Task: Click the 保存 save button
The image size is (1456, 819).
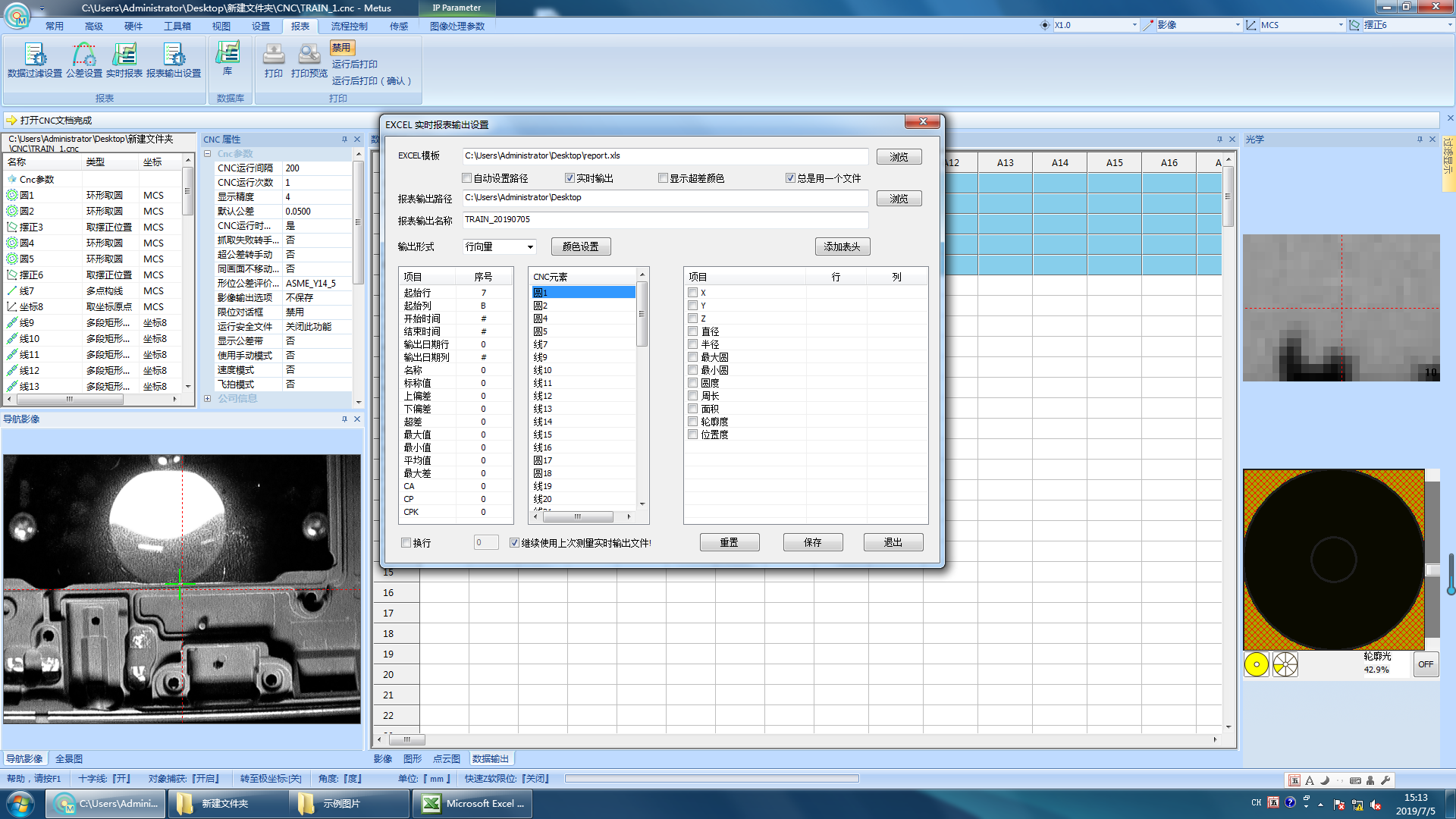Action: point(812,543)
